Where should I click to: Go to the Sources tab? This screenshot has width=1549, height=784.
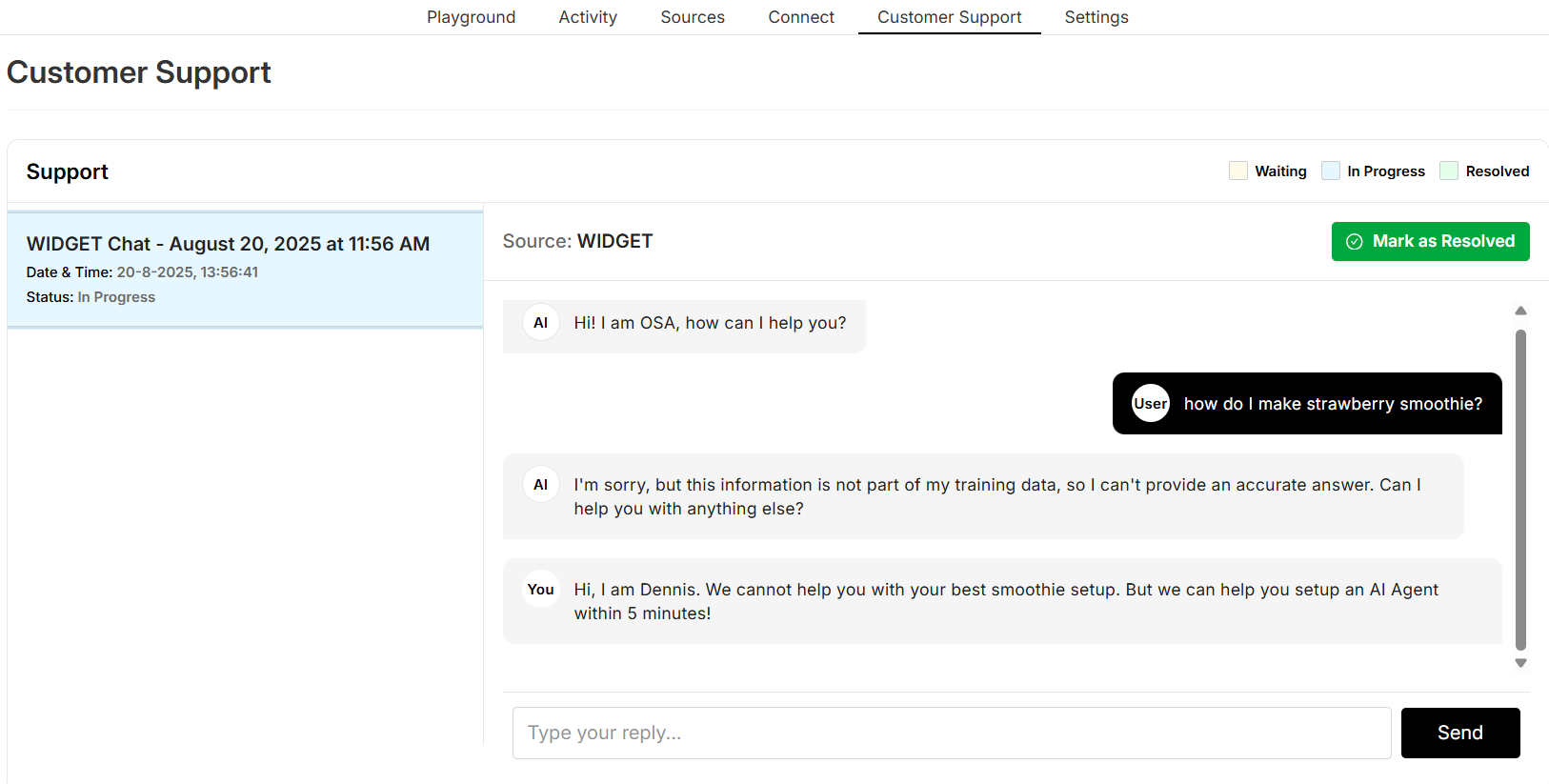coord(693,17)
